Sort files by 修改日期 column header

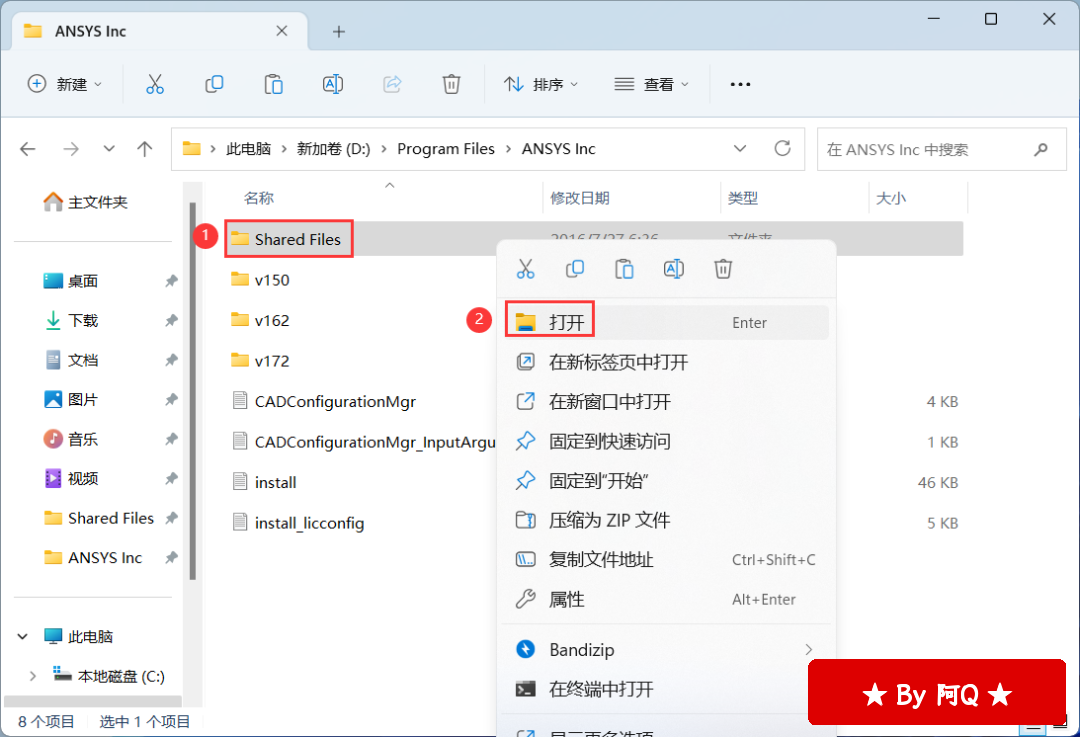(x=580, y=199)
